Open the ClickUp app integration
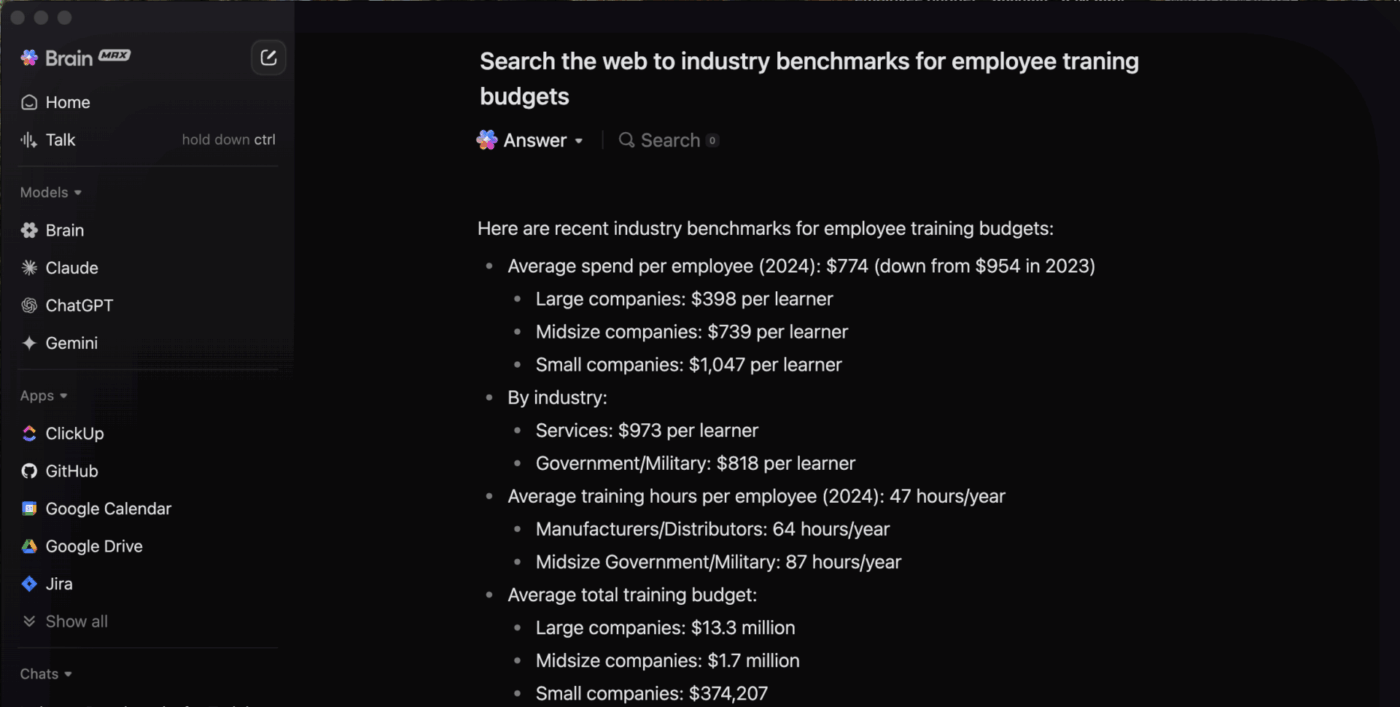The height and width of the screenshot is (707, 1400). (x=74, y=433)
